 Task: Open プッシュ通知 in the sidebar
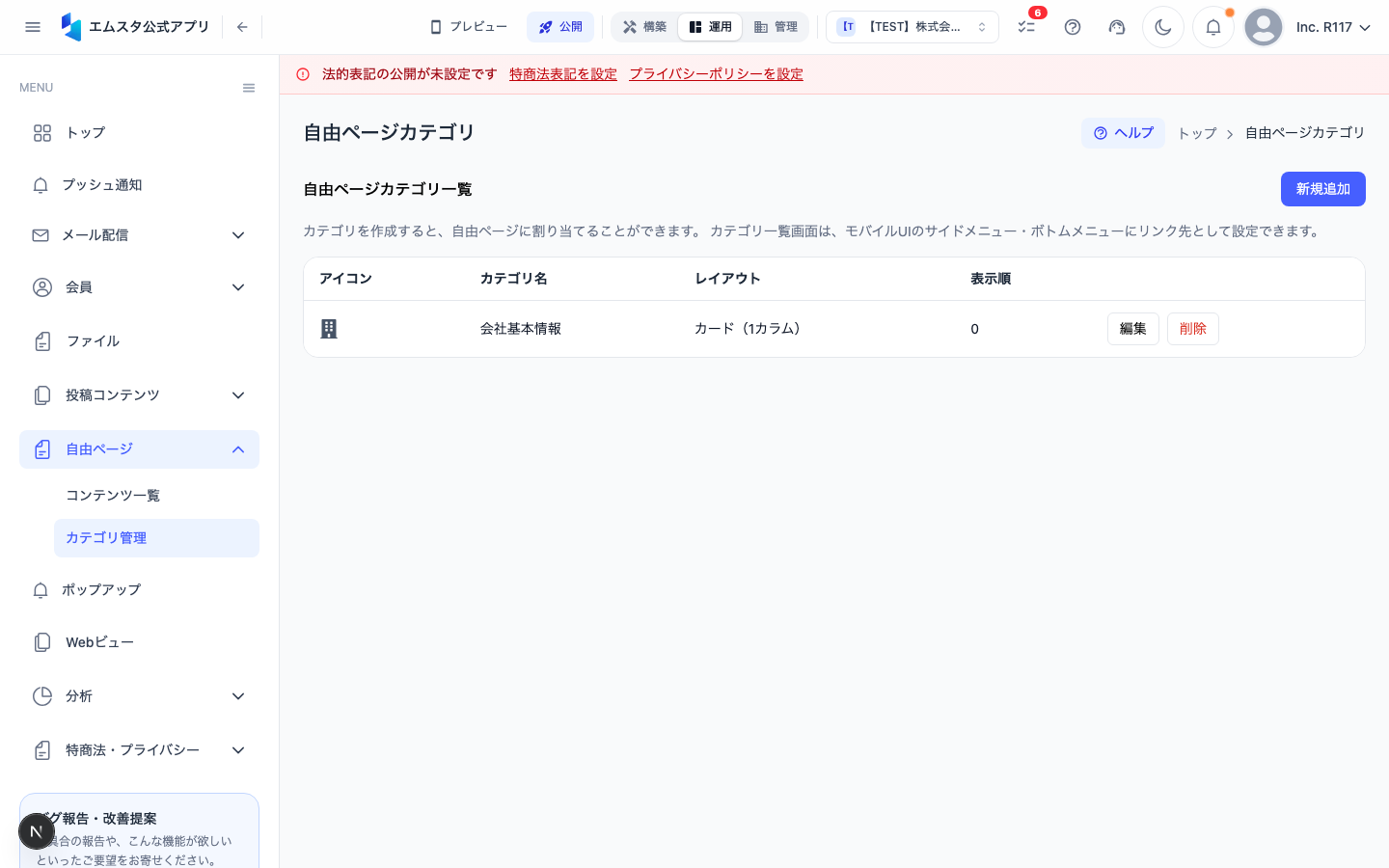tap(139, 185)
